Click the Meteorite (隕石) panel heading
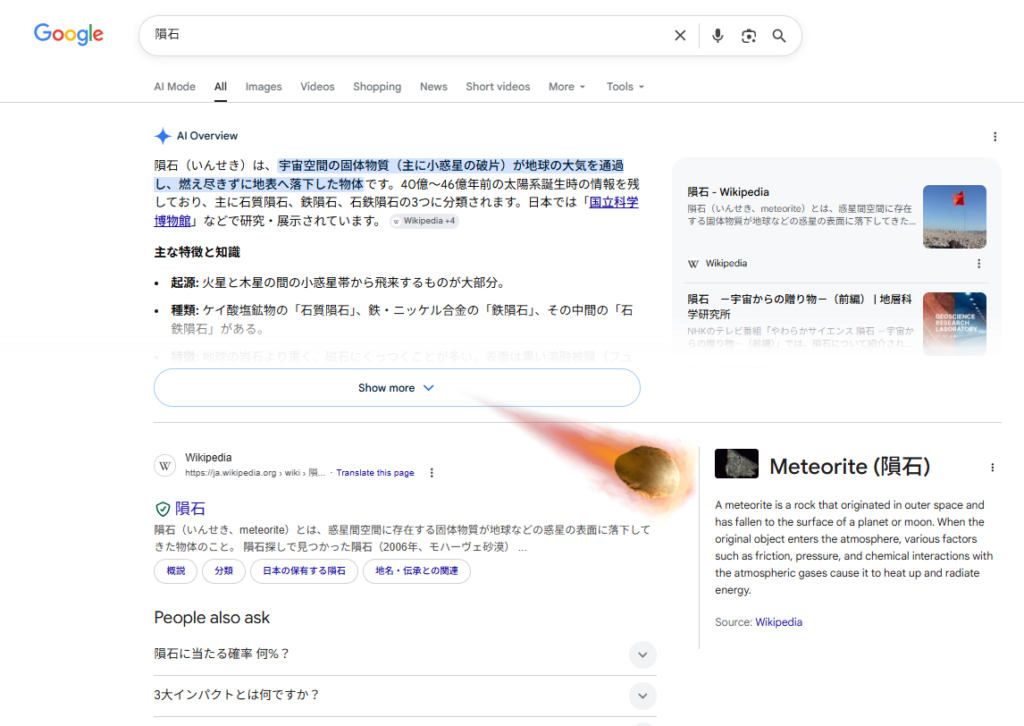Screen dimensions: 1024x726 [x=850, y=466]
